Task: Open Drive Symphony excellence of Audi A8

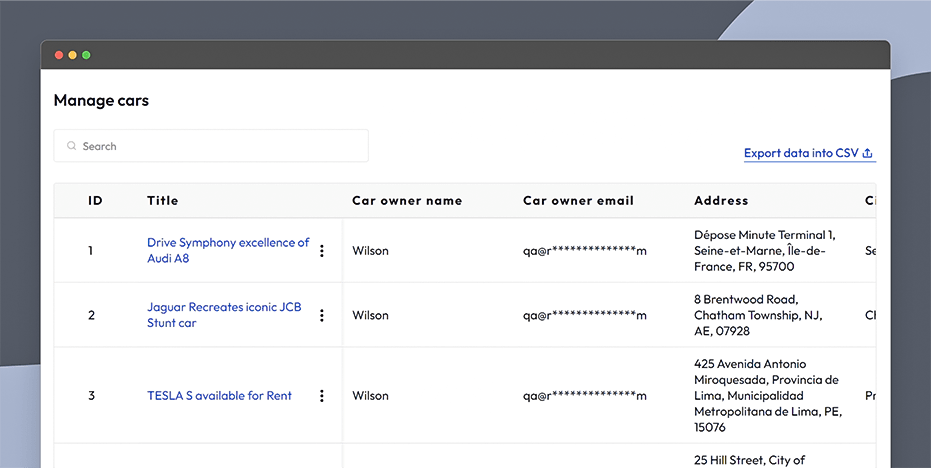Action: click(228, 251)
